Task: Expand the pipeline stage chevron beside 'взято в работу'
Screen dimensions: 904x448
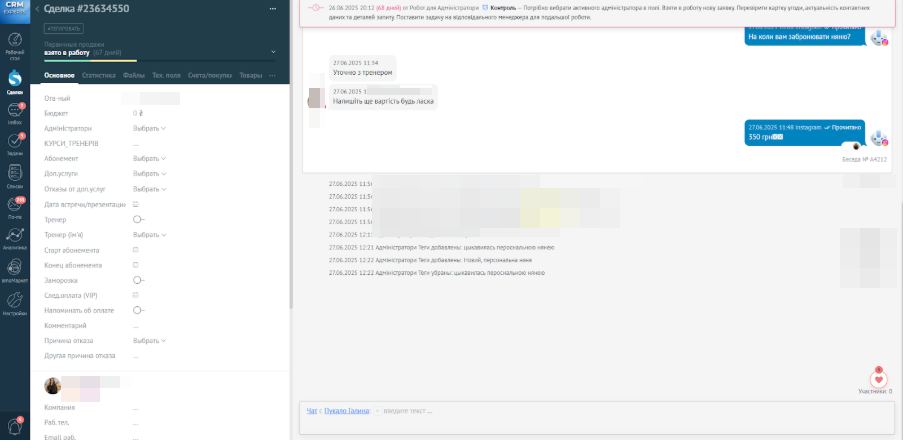Action: [273, 52]
